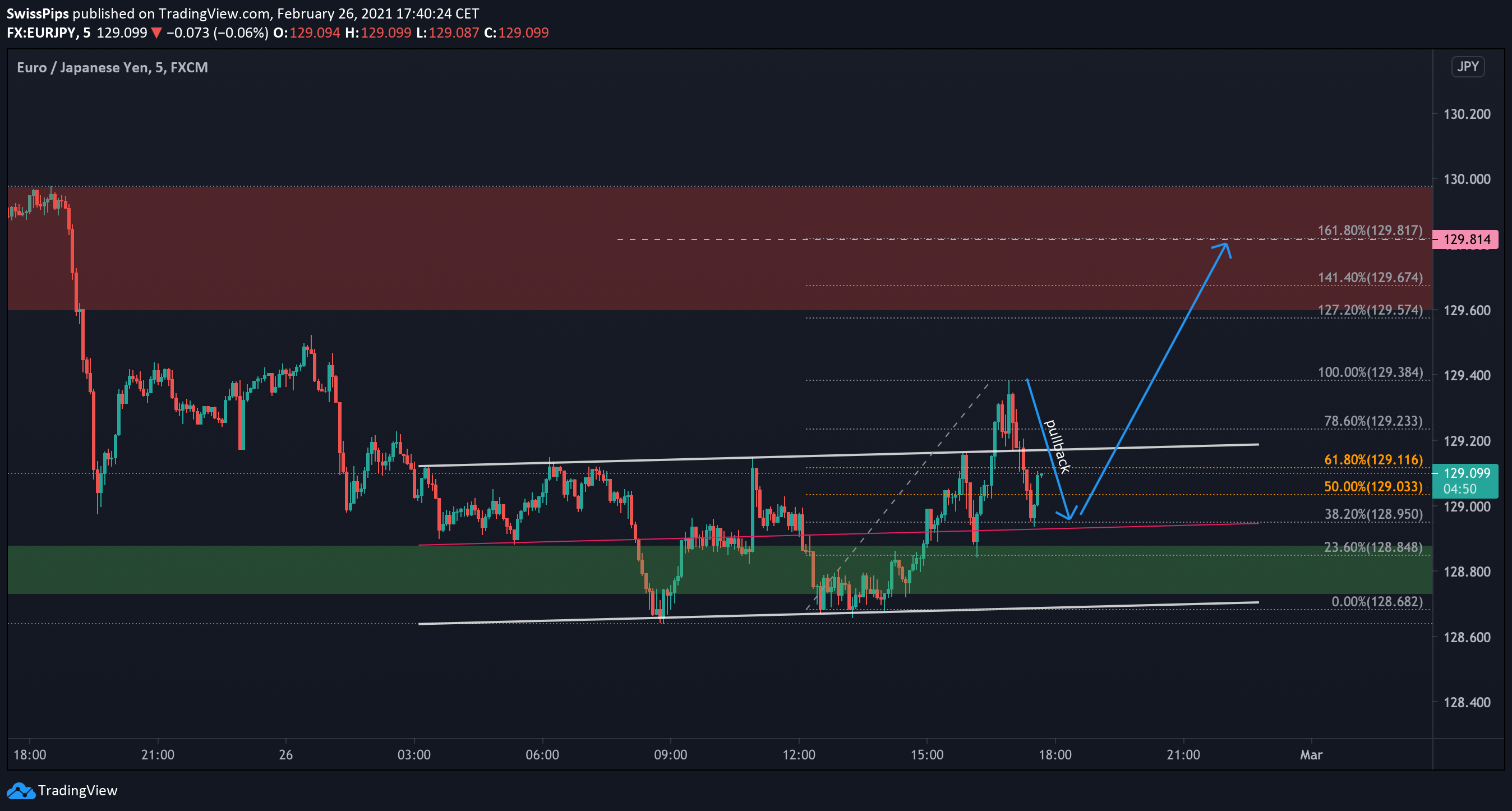Click the 12:00 time axis label
1512x811 pixels.
click(x=798, y=755)
